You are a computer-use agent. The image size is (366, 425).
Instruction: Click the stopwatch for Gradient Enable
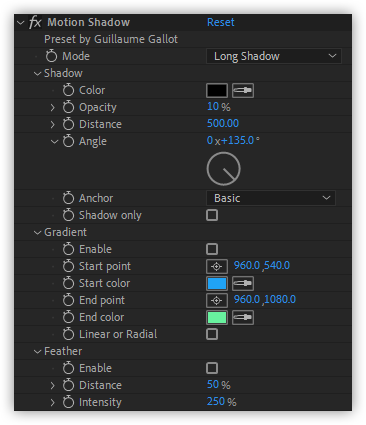coord(68,249)
